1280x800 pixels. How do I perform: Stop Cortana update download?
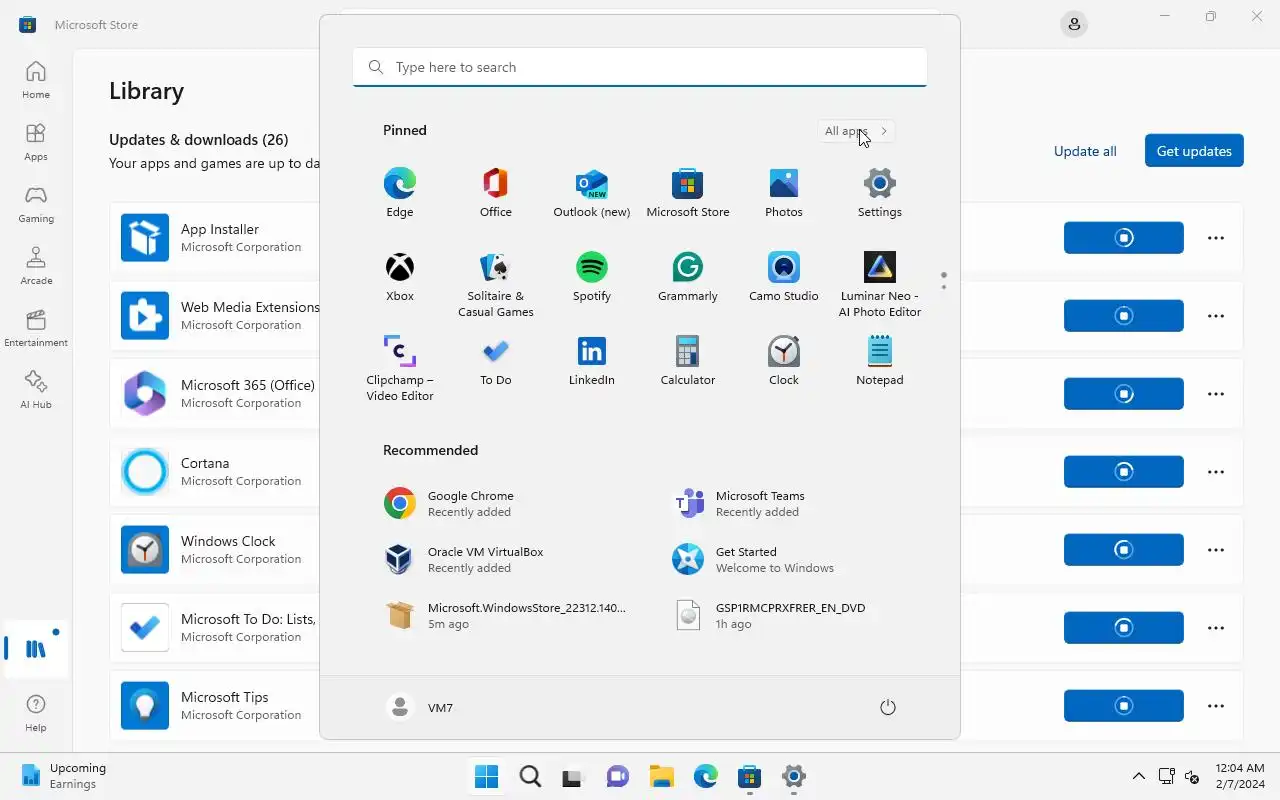point(1124,472)
